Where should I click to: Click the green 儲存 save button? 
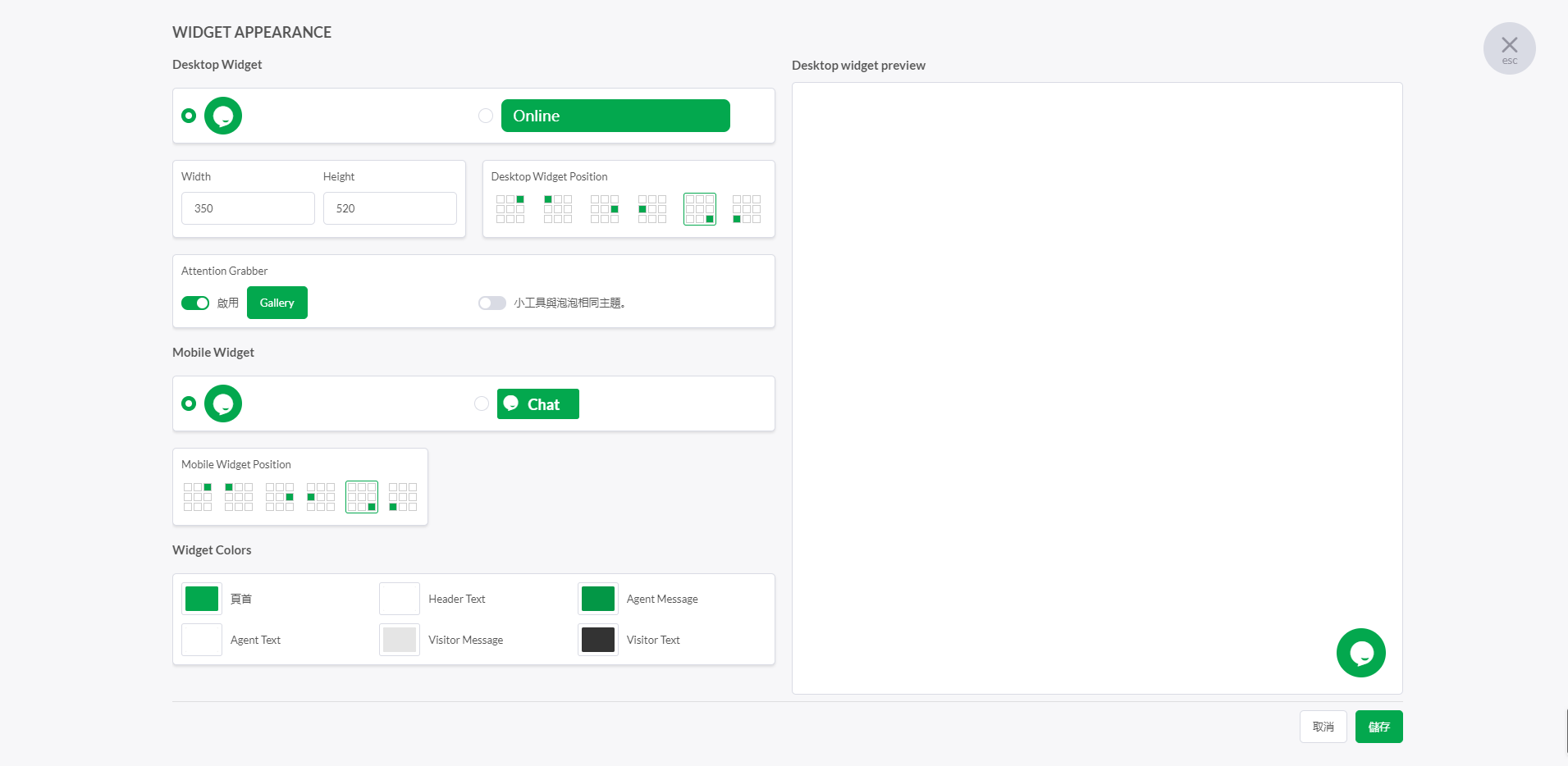click(x=1378, y=727)
